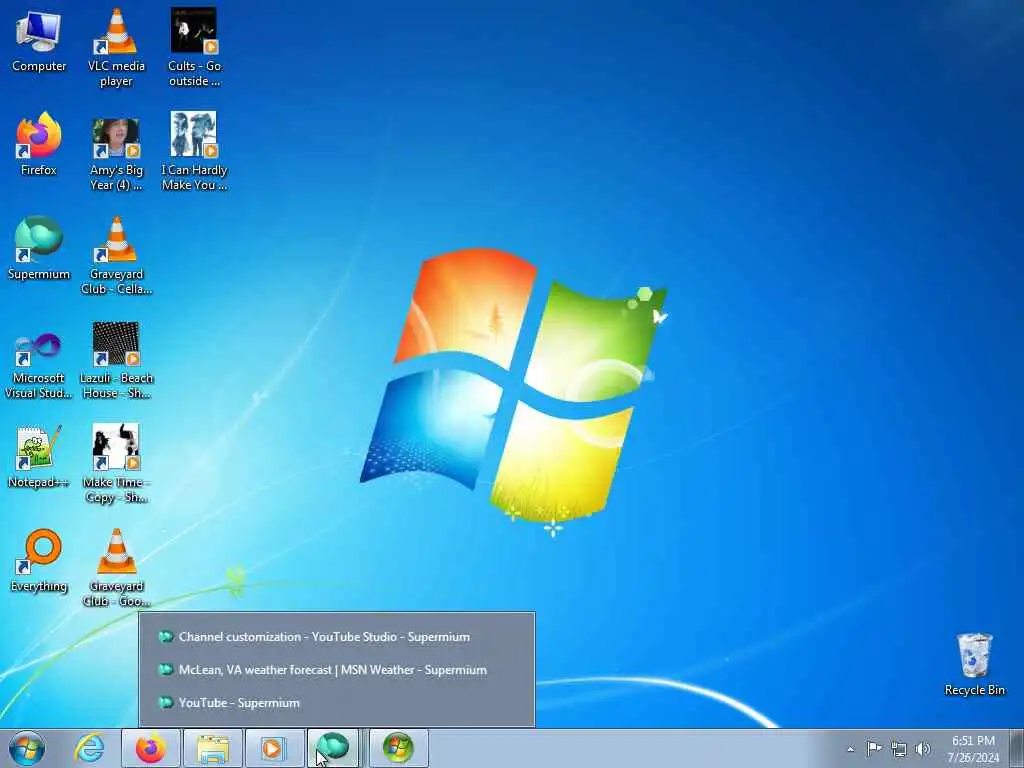Select the VLC media player shortcut
The width and height of the screenshot is (1024, 768).
(x=116, y=48)
